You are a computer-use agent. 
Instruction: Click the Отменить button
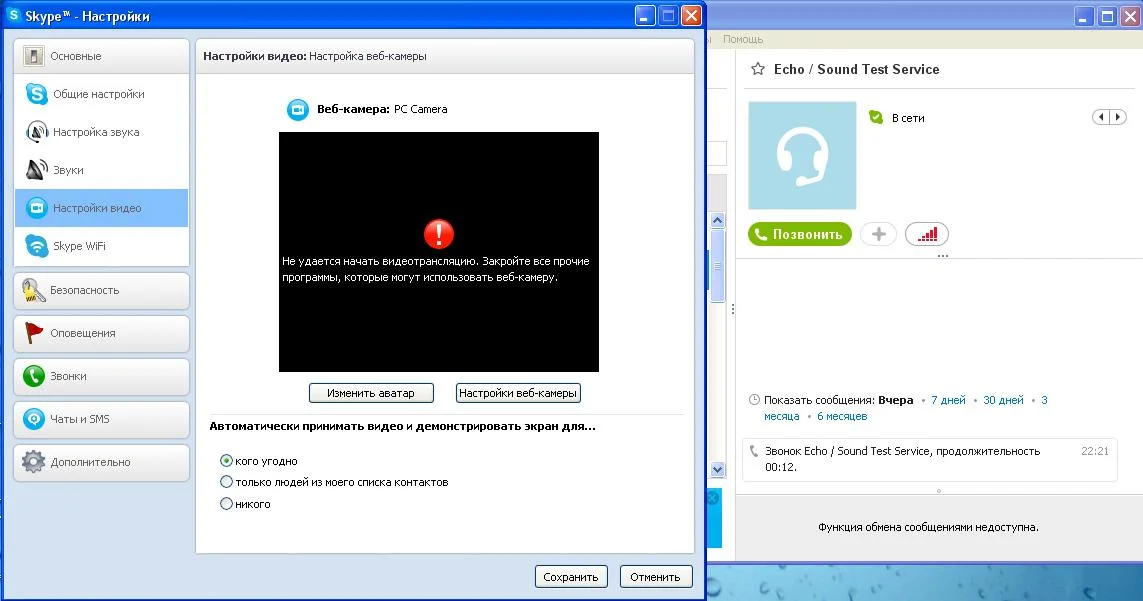(655, 577)
